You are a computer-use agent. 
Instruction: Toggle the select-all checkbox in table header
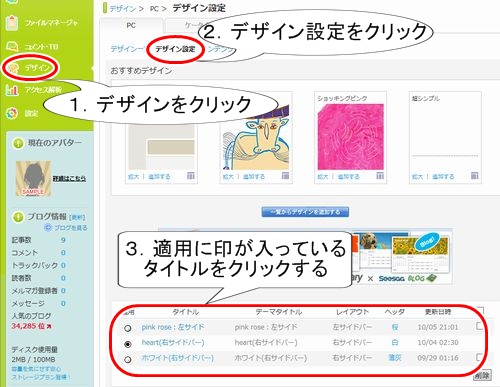[480, 311]
